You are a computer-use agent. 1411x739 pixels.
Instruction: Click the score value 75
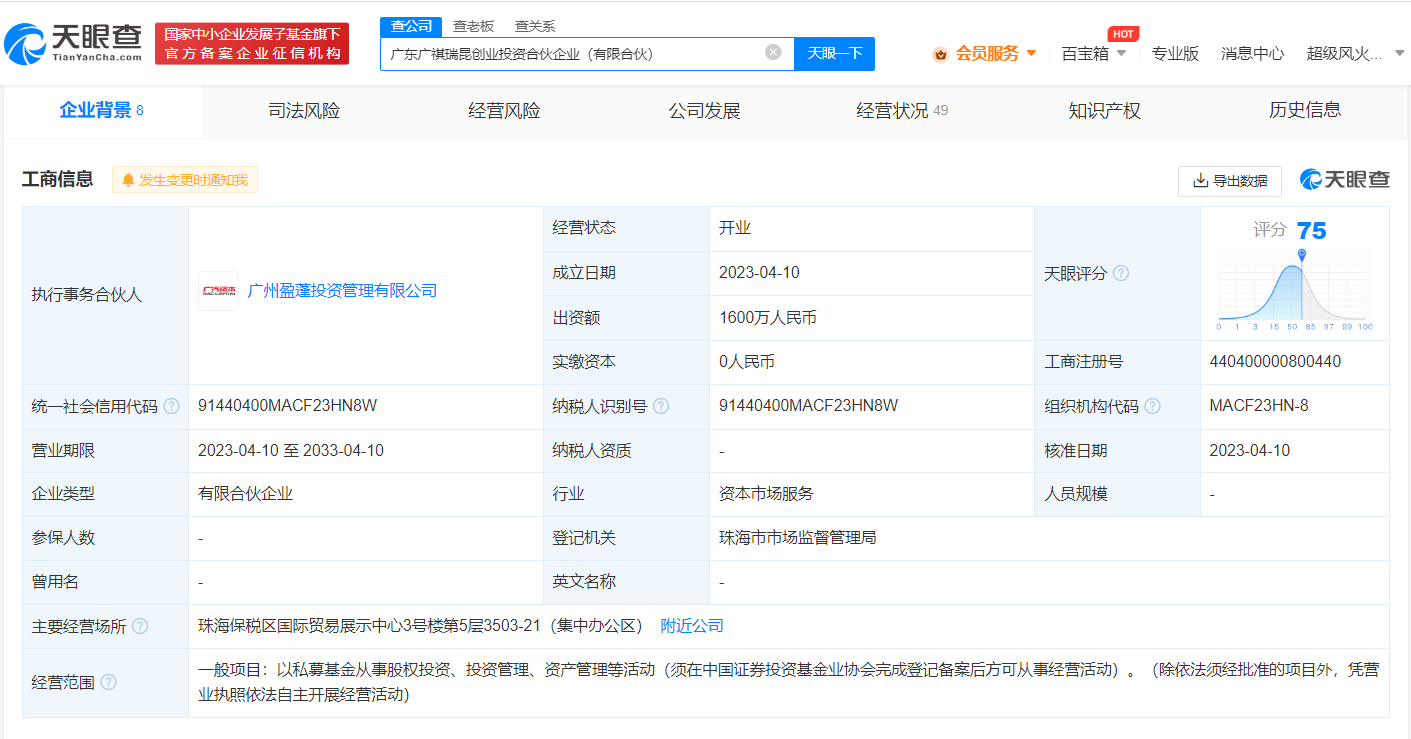pyautogui.click(x=1311, y=231)
